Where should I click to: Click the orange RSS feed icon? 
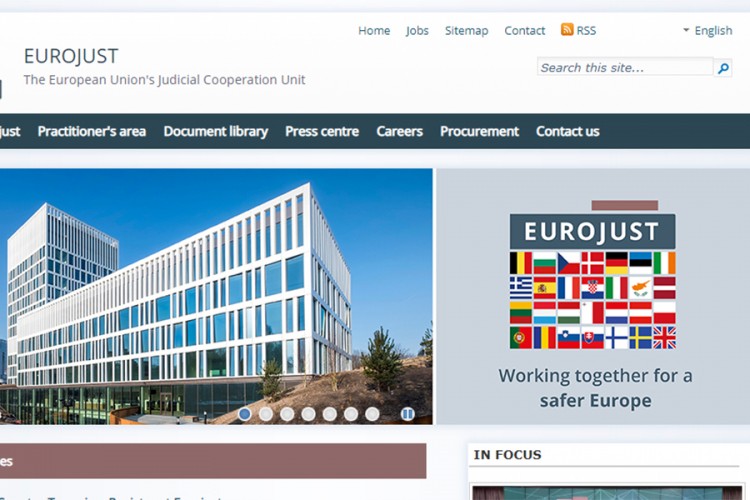tap(567, 30)
